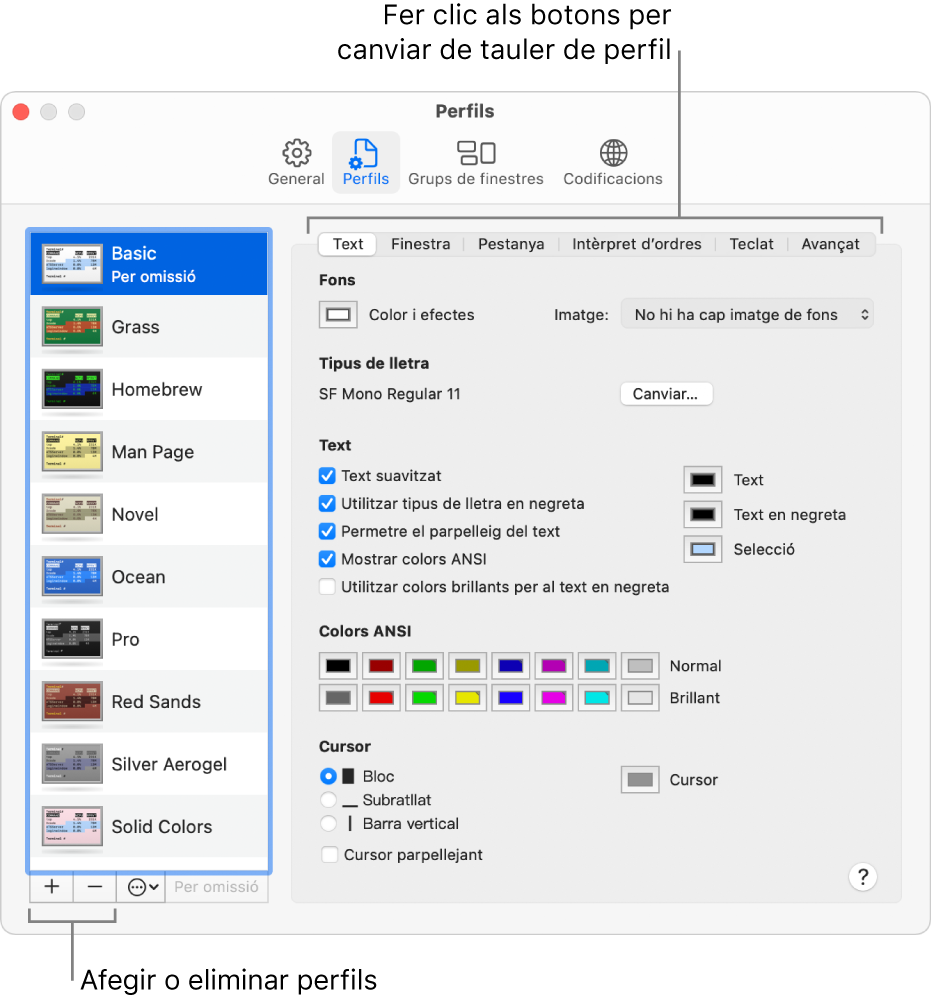
Task: Select the Perfils toolbar icon
Action: pyautogui.click(x=365, y=162)
